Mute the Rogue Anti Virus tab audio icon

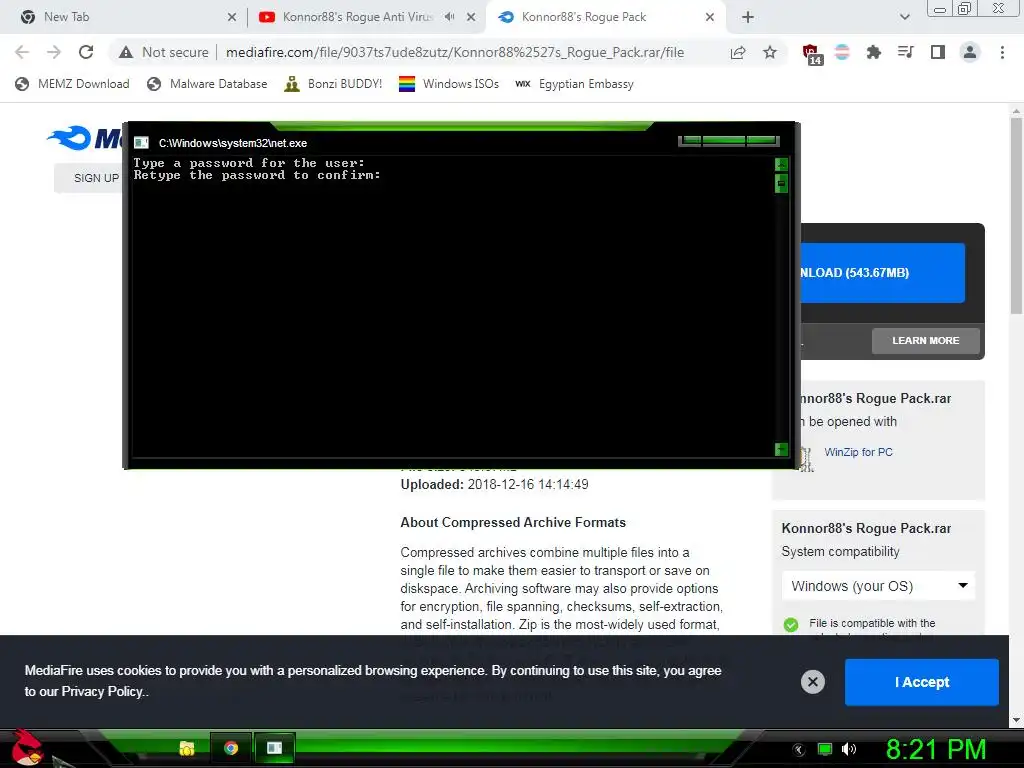click(x=449, y=17)
